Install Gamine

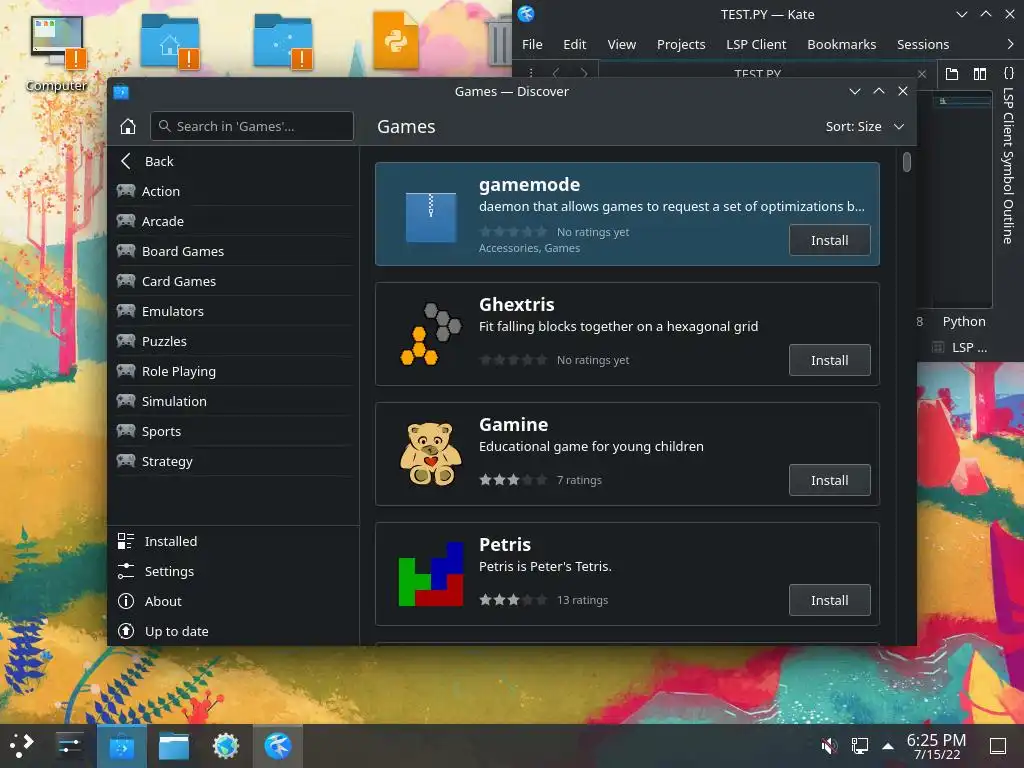(x=829, y=480)
